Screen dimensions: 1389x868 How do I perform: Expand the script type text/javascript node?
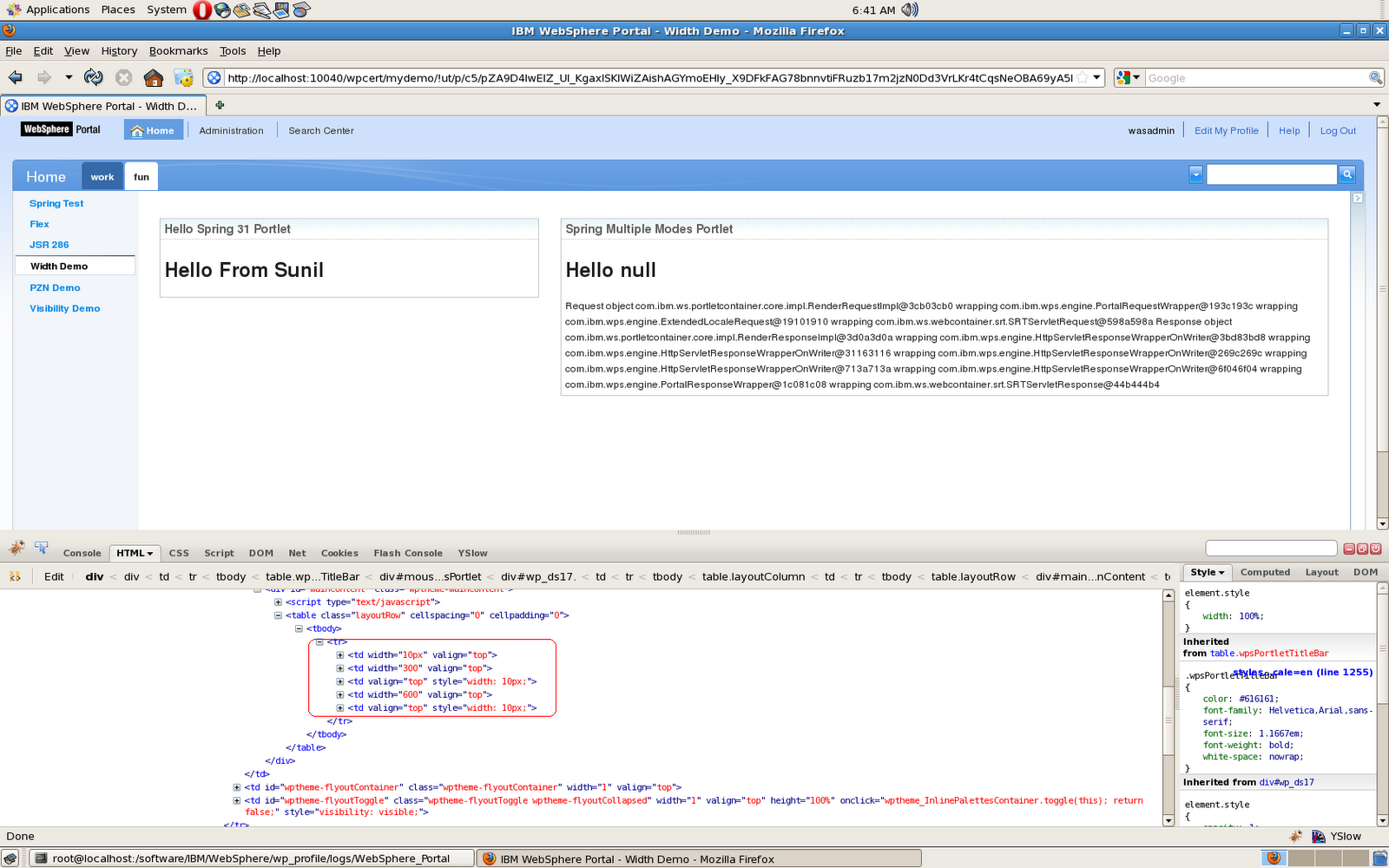[278, 602]
